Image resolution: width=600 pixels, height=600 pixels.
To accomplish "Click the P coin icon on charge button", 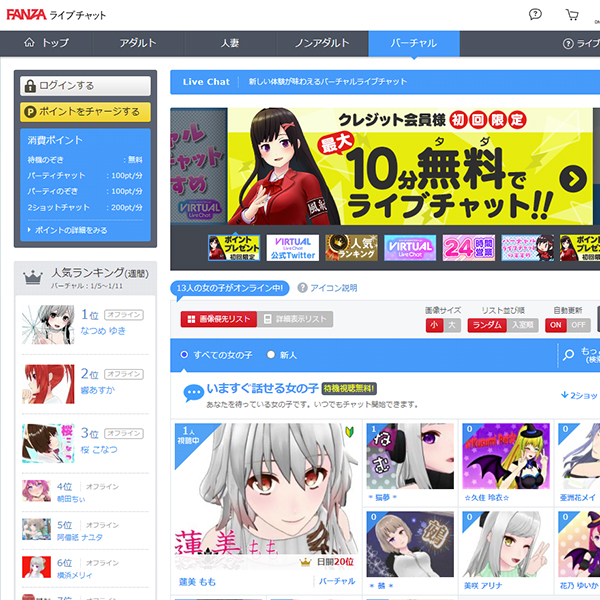I will point(30,112).
